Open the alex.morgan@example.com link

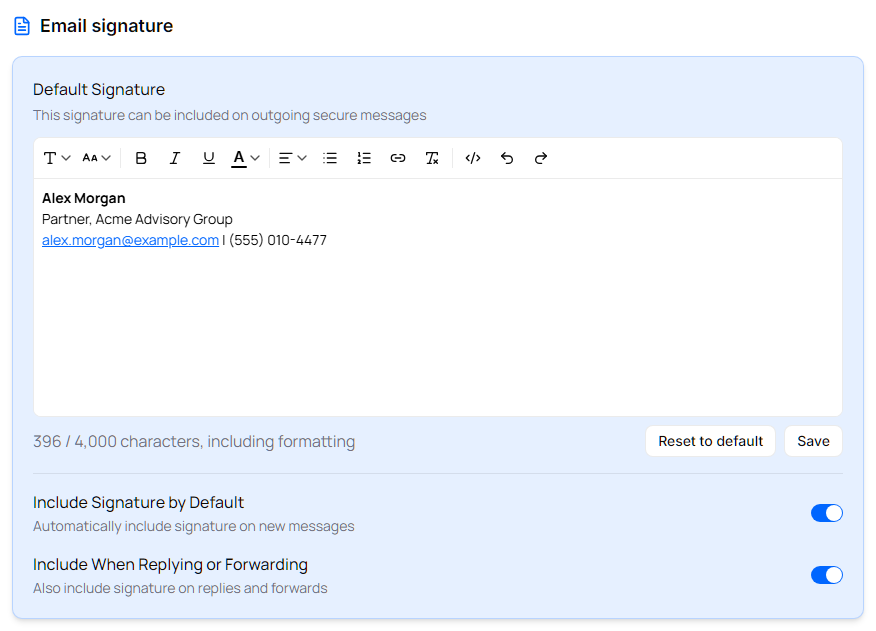pos(130,240)
